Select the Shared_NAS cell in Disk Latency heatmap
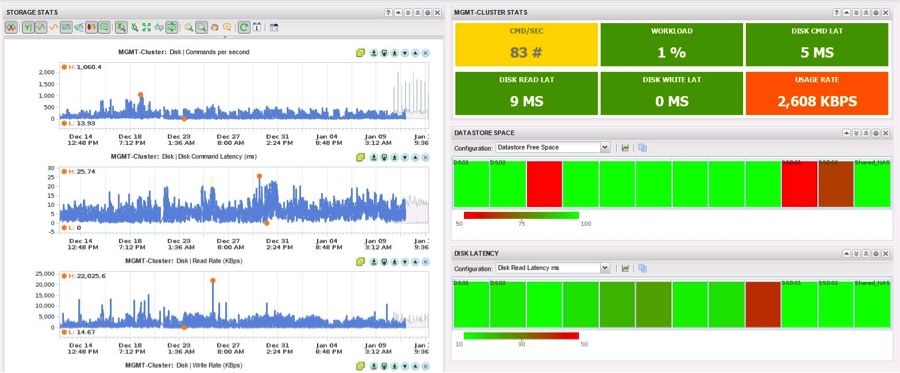 coord(872,304)
